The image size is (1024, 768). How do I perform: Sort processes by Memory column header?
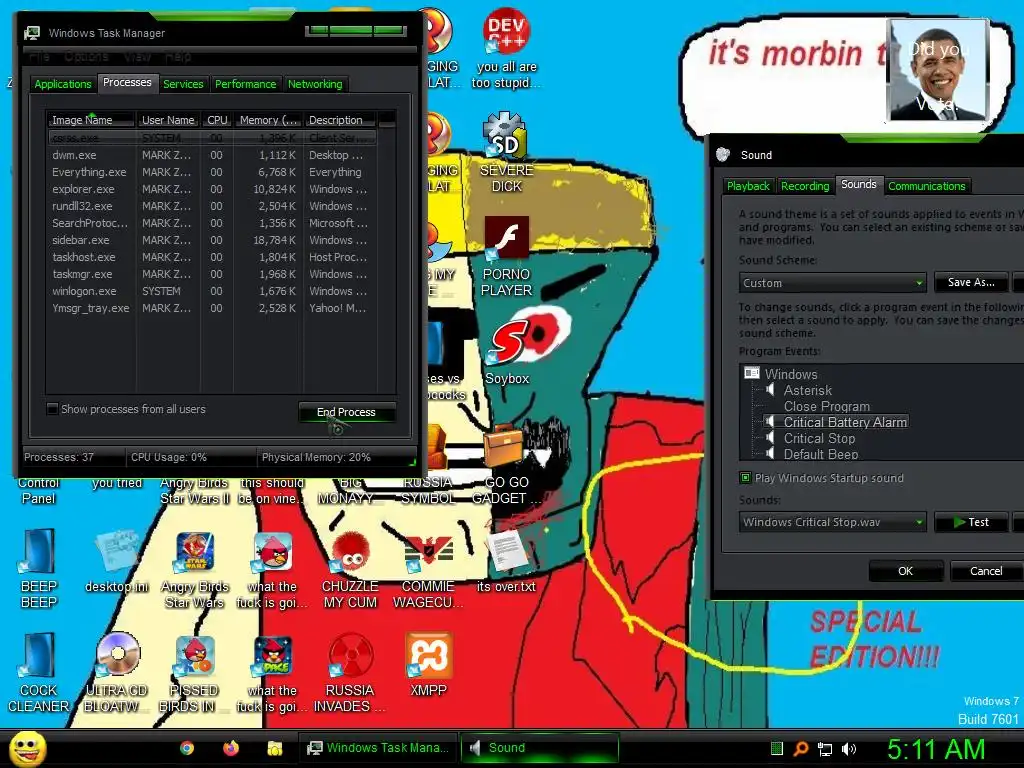coord(268,120)
